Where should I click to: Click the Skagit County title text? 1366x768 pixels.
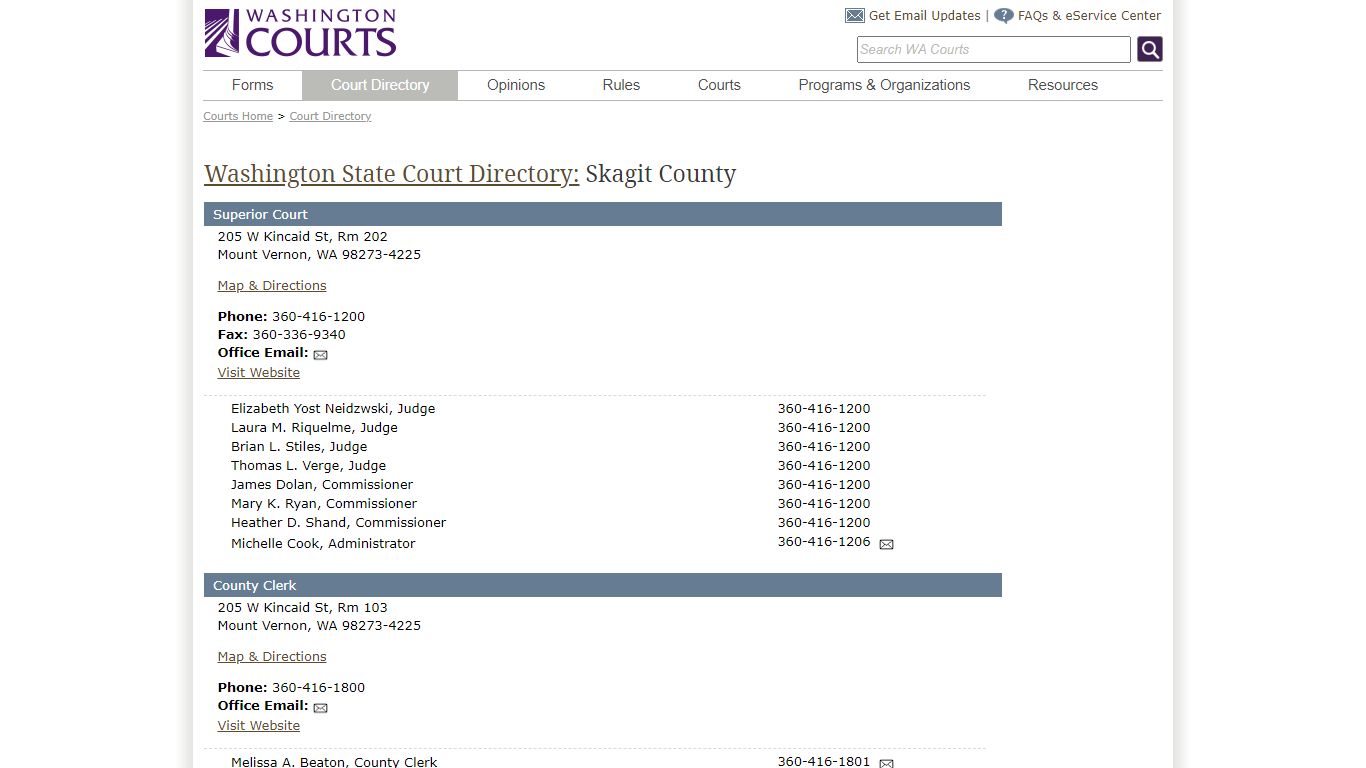pyautogui.click(x=661, y=174)
